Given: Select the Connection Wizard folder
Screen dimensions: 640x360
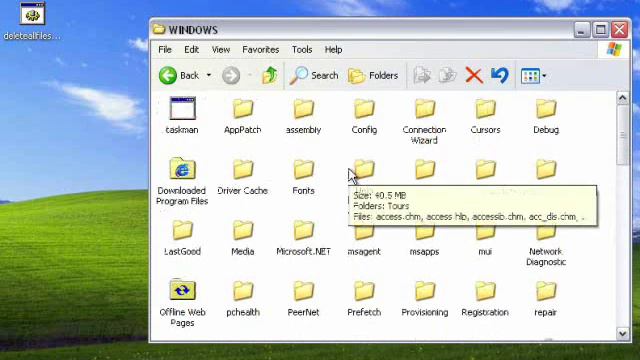Looking at the screenshot, I should coord(424,122).
